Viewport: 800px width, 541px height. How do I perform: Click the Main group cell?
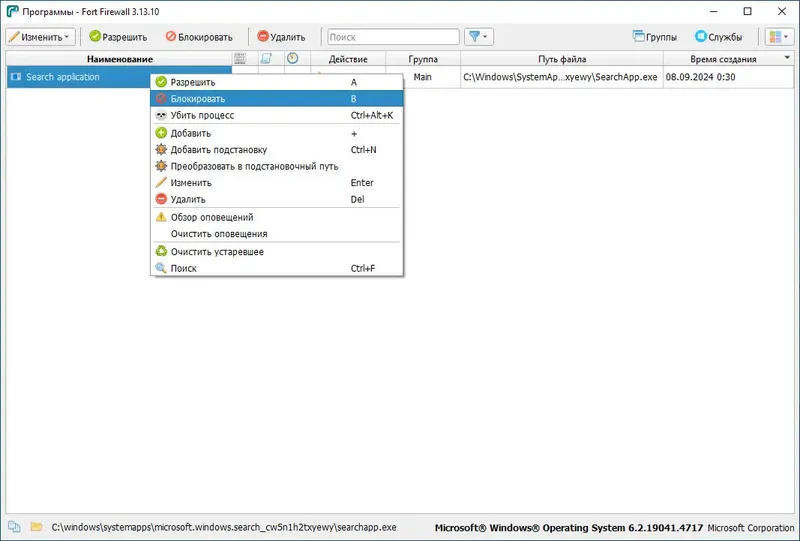422,77
